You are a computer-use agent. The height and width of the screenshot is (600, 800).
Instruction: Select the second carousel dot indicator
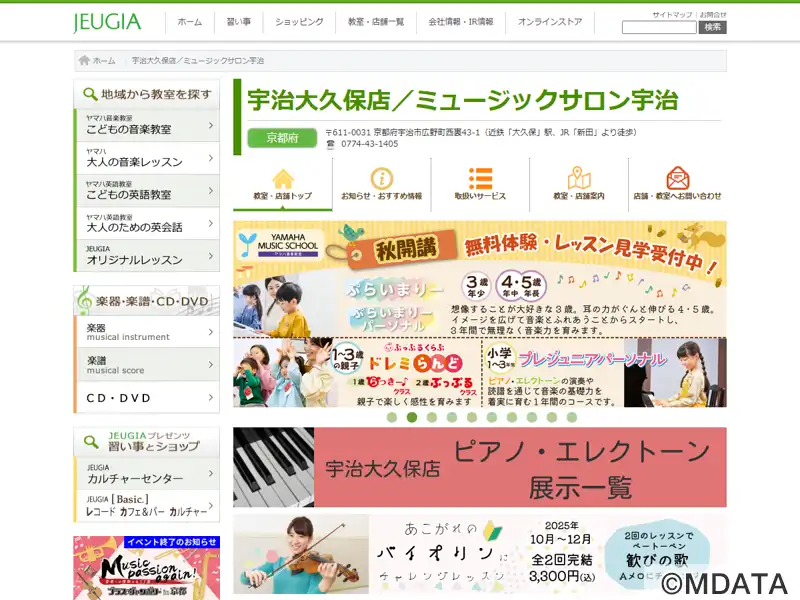[412, 417]
